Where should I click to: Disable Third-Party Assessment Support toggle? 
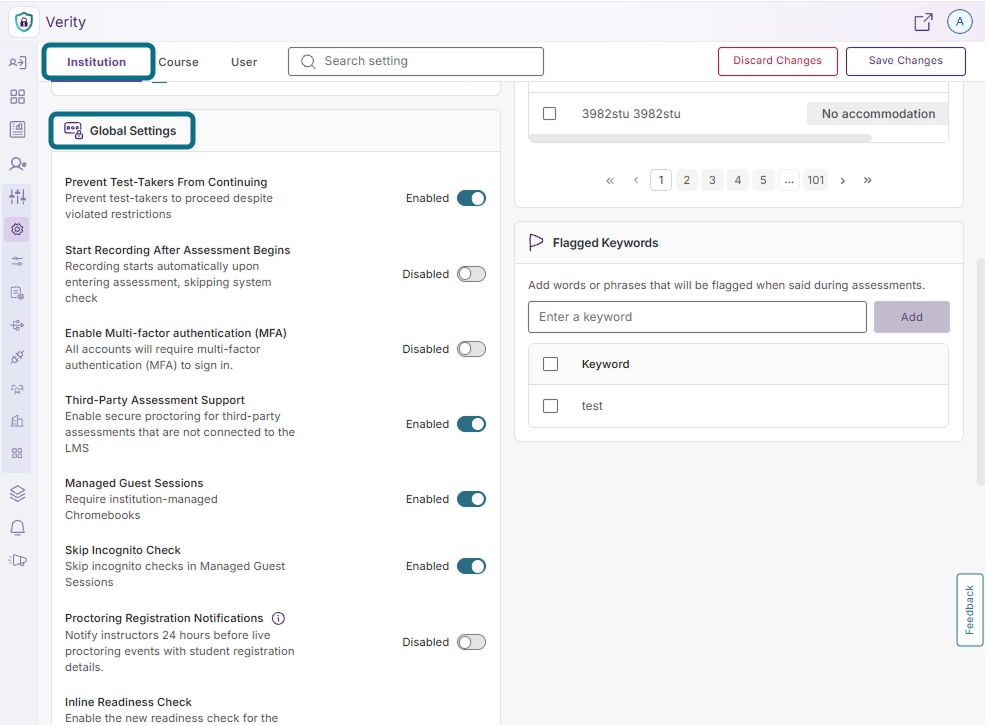click(471, 424)
